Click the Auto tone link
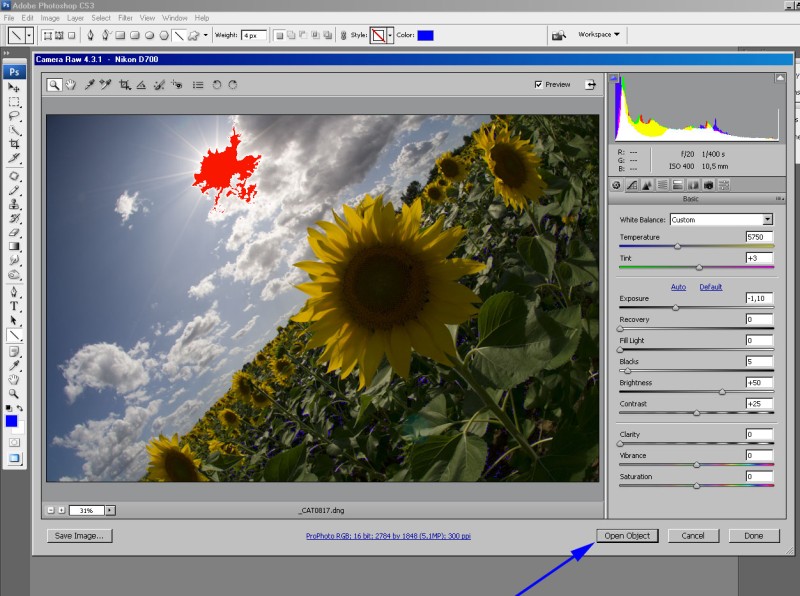 [x=678, y=287]
